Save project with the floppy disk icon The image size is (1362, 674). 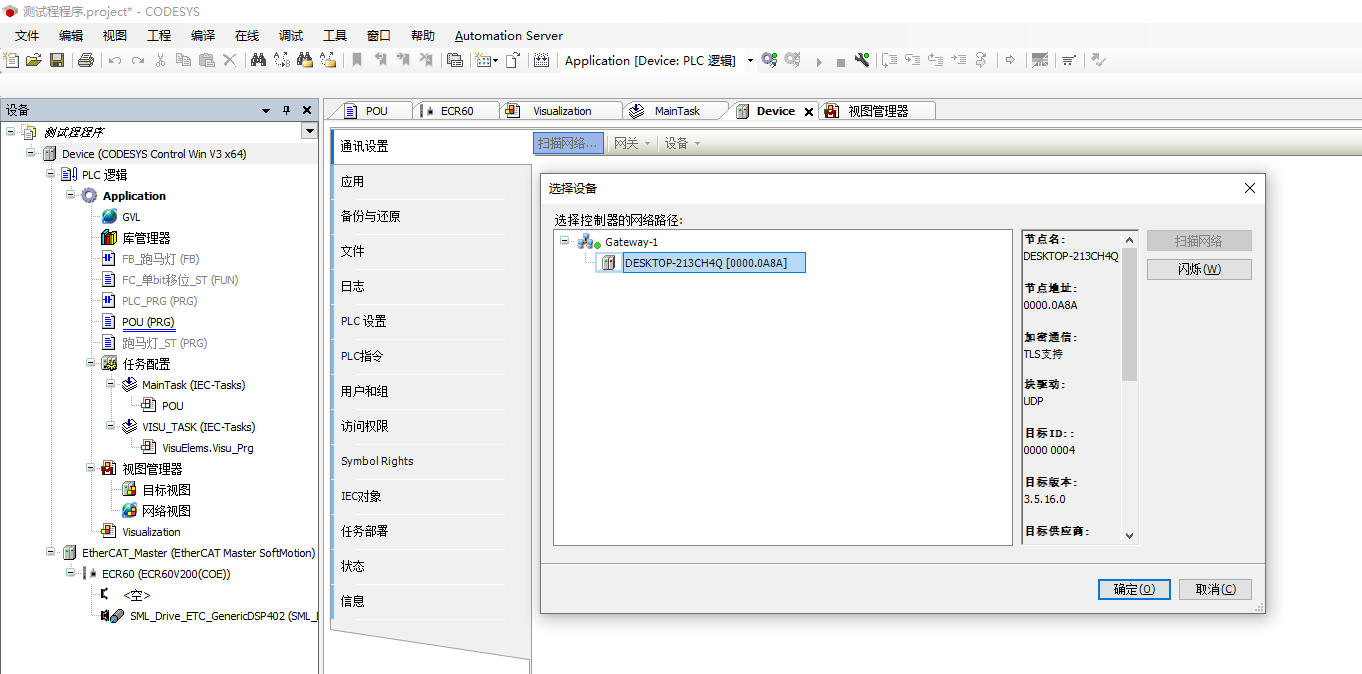(57, 60)
